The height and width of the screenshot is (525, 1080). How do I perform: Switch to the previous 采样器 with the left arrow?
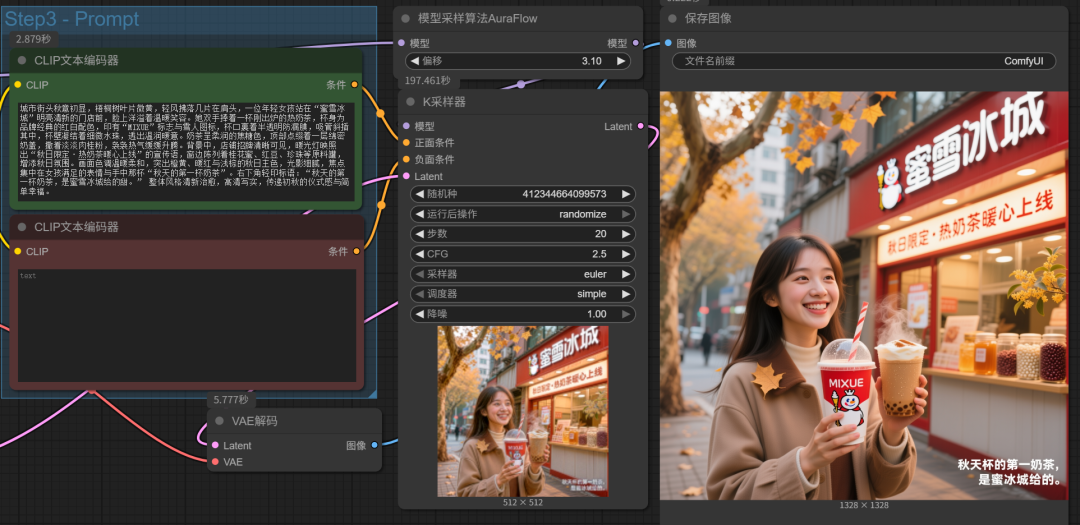pos(419,274)
